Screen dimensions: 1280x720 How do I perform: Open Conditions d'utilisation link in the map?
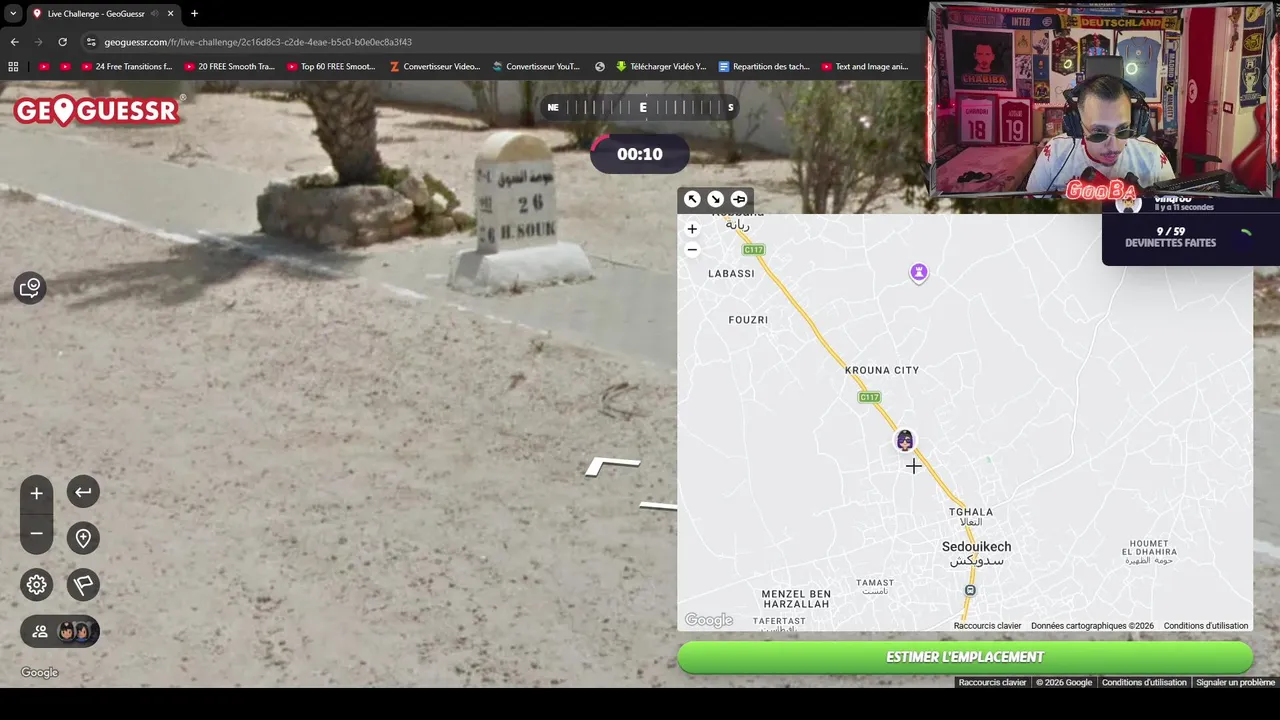pyautogui.click(x=1205, y=626)
